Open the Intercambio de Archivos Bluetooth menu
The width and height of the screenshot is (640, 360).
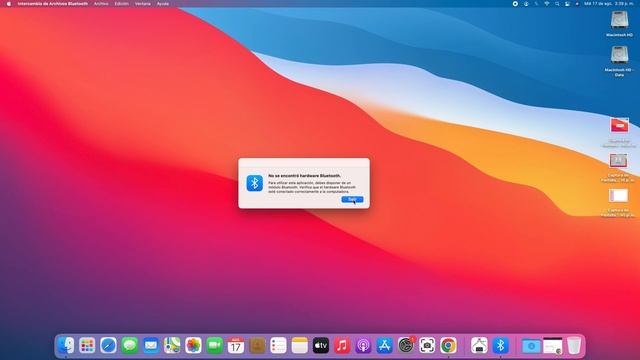53,4
